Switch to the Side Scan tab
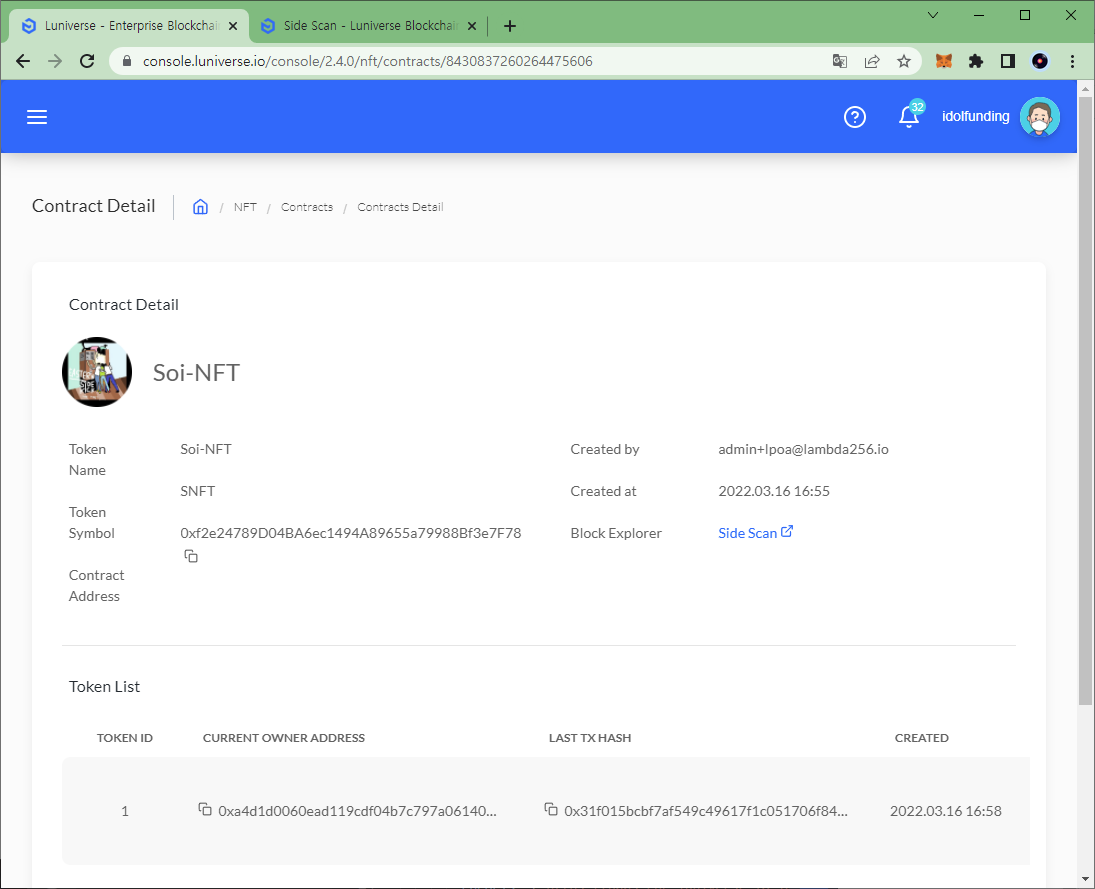This screenshot has width=1095, height=889. tap(369, 26)
